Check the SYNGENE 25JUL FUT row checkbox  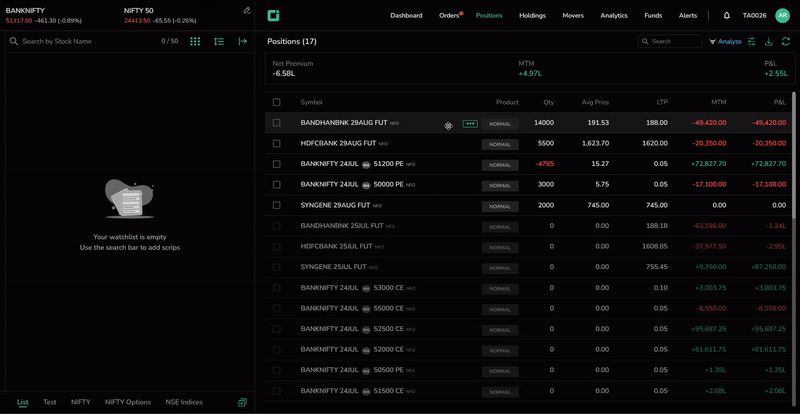[x=277, y=267]
